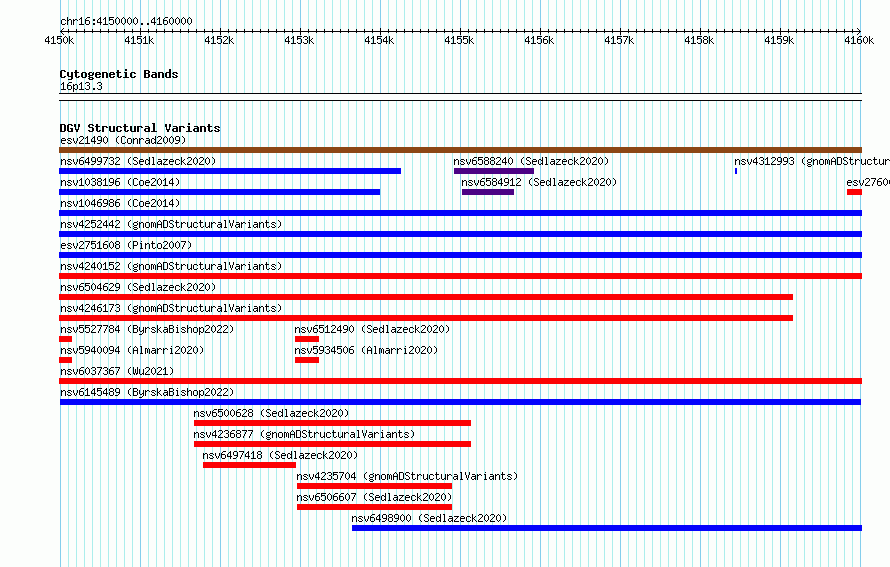890x567 pixels.
Task: Click the purple bar under nsv6584912
Action: coord(488,192)
